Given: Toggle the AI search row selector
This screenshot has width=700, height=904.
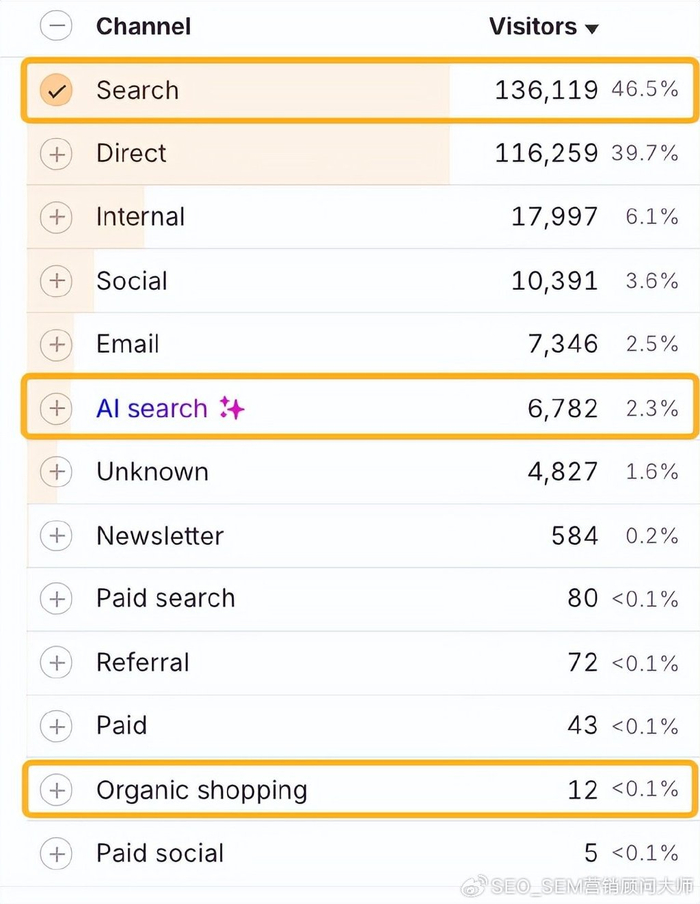Looking at the screenshot, I should (57, 408).
